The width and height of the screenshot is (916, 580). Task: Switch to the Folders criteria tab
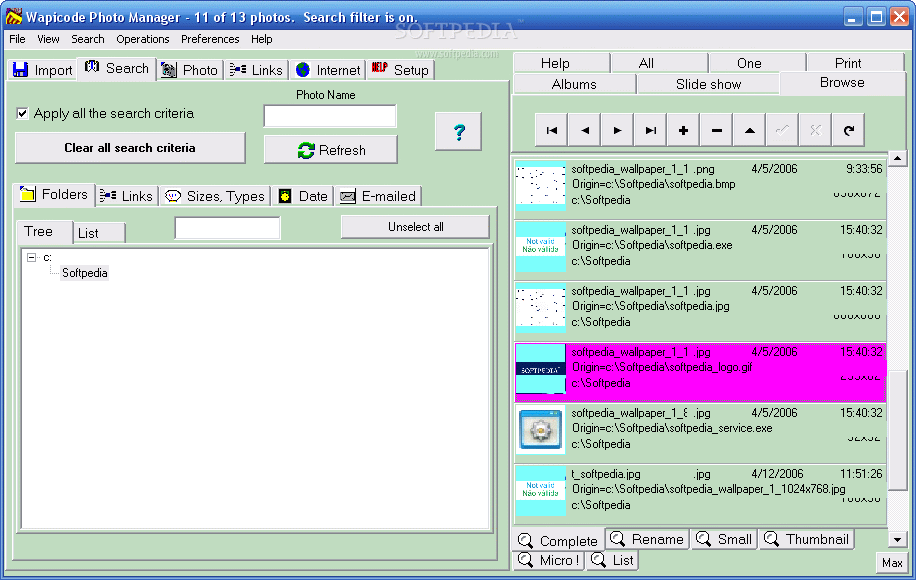coord(54,195)
